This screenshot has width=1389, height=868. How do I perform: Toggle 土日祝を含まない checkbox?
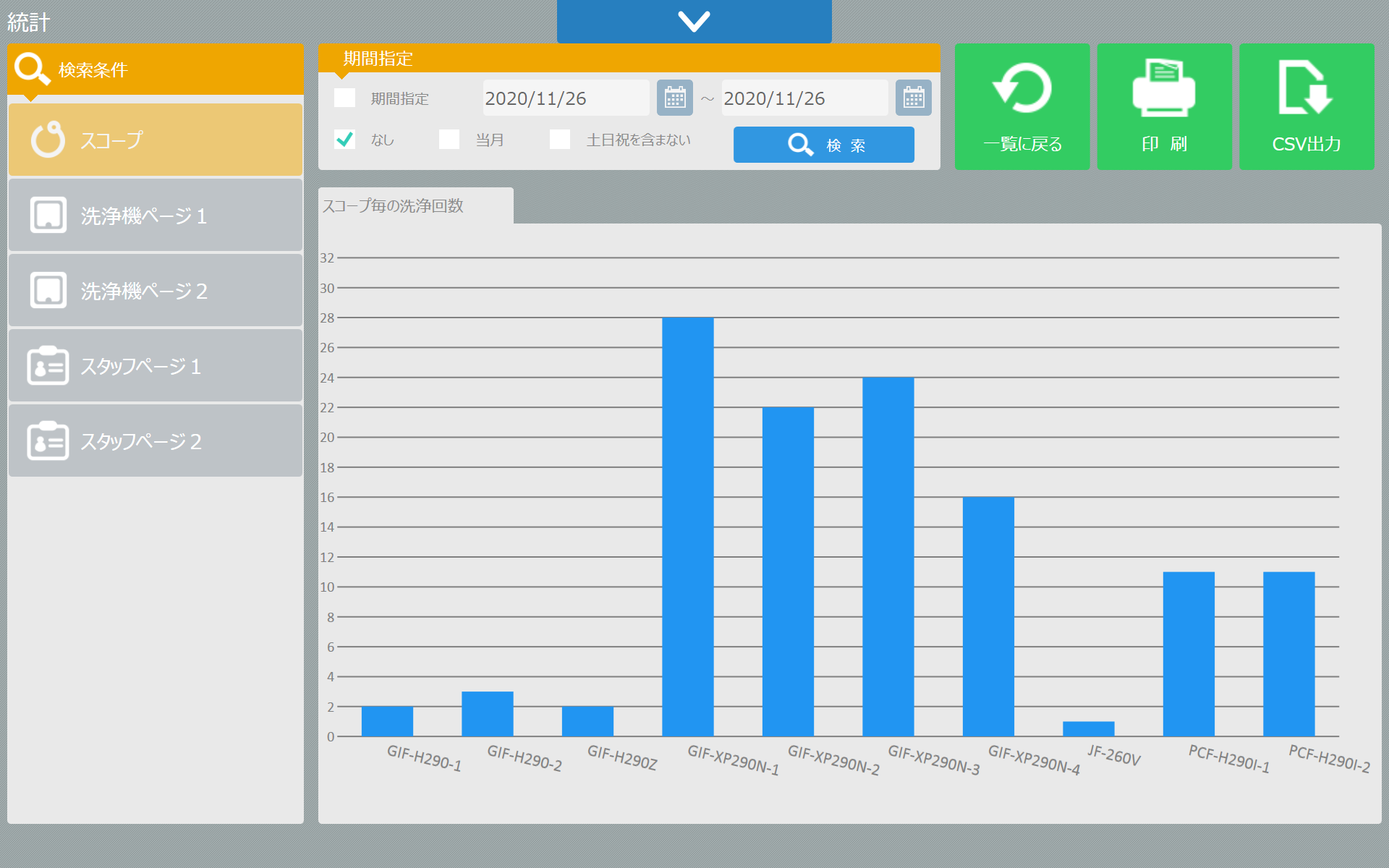[560, 139]
